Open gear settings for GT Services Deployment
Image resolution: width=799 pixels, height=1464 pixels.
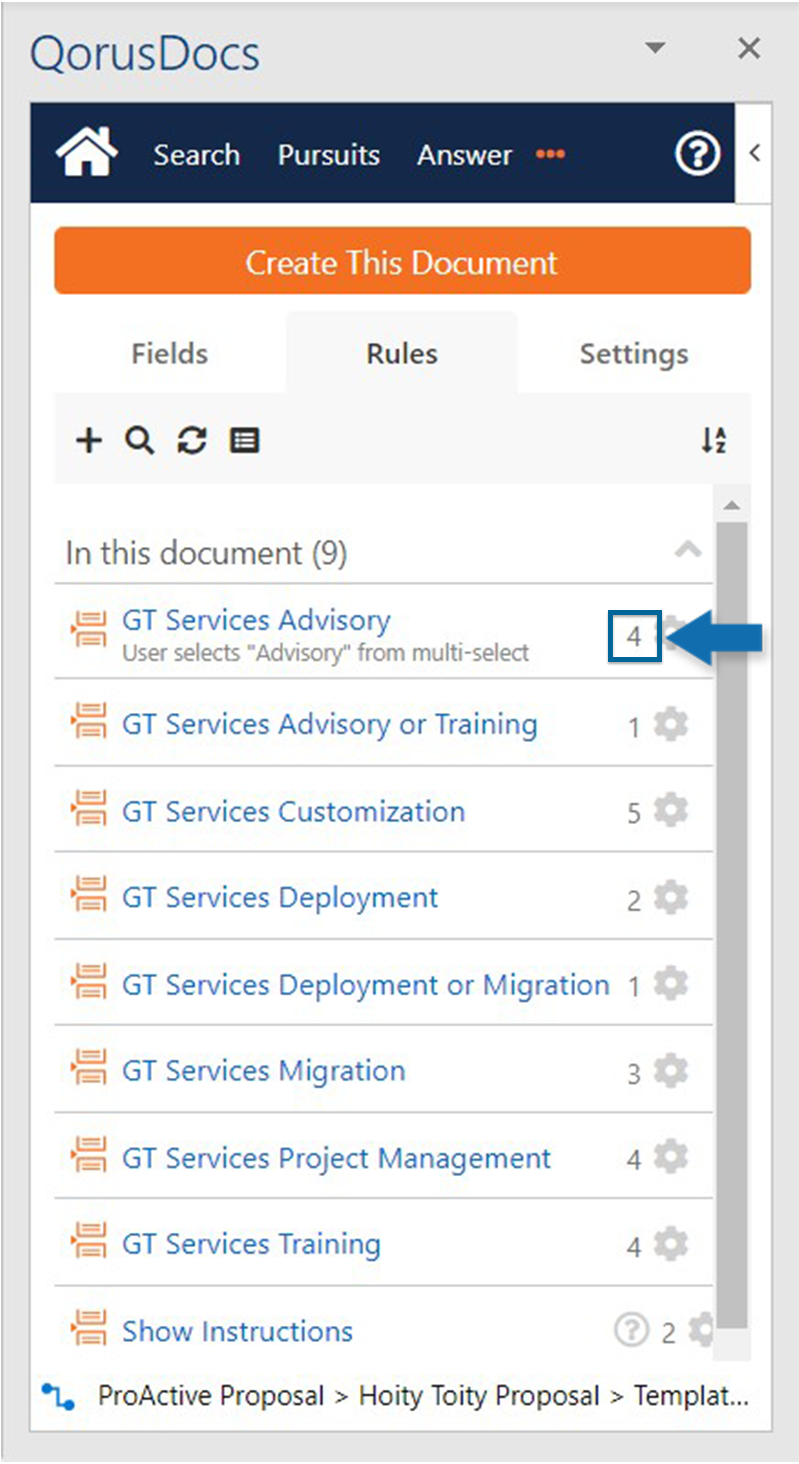tap(670, 898)
